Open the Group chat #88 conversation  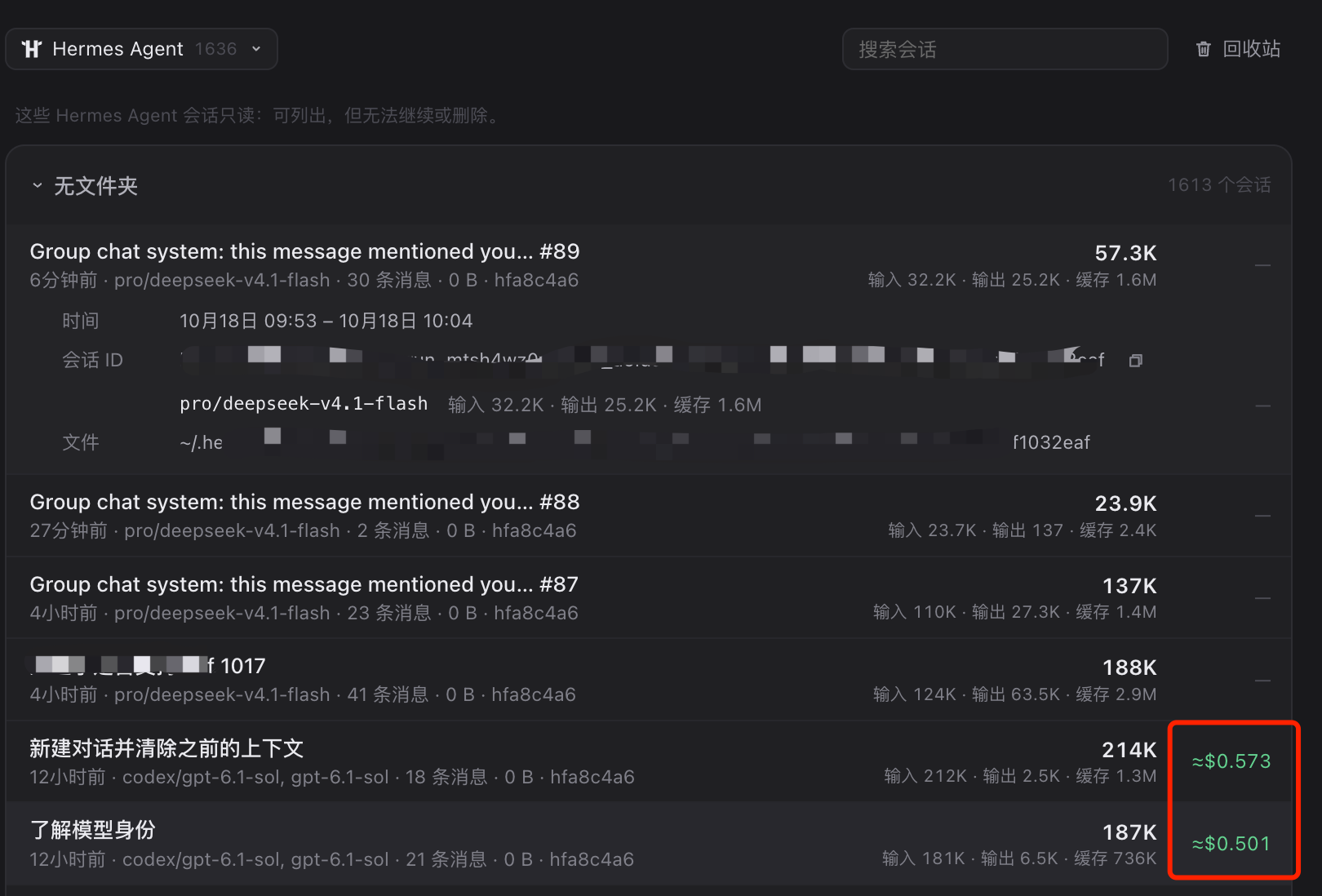click(x=649, y=515)
